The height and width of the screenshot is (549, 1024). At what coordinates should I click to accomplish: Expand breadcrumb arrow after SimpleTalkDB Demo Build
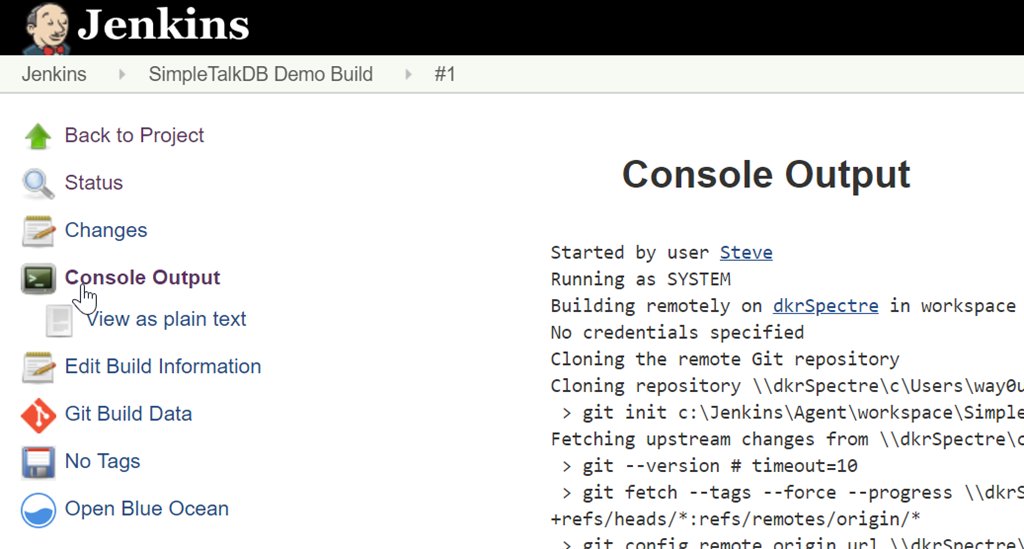click(408, 75)
